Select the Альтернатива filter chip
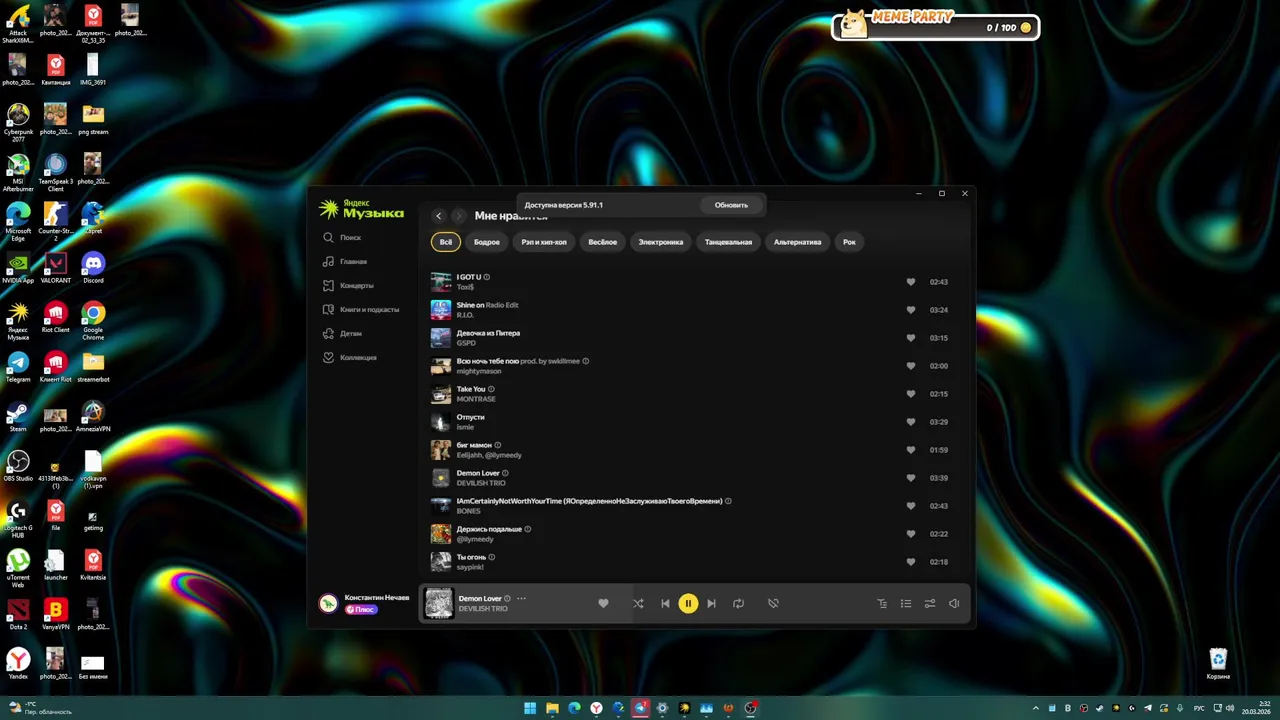The image size is (1280, 720). coord(797,242)
